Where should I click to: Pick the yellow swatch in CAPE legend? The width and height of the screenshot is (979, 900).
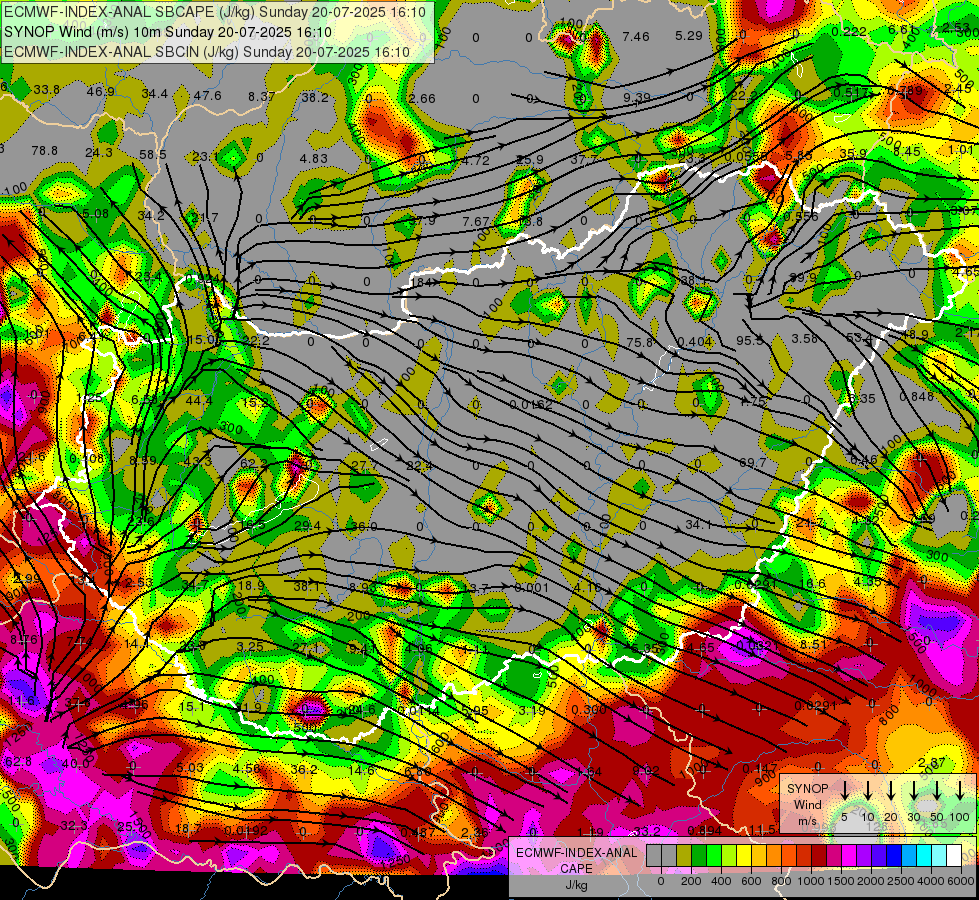744,855
